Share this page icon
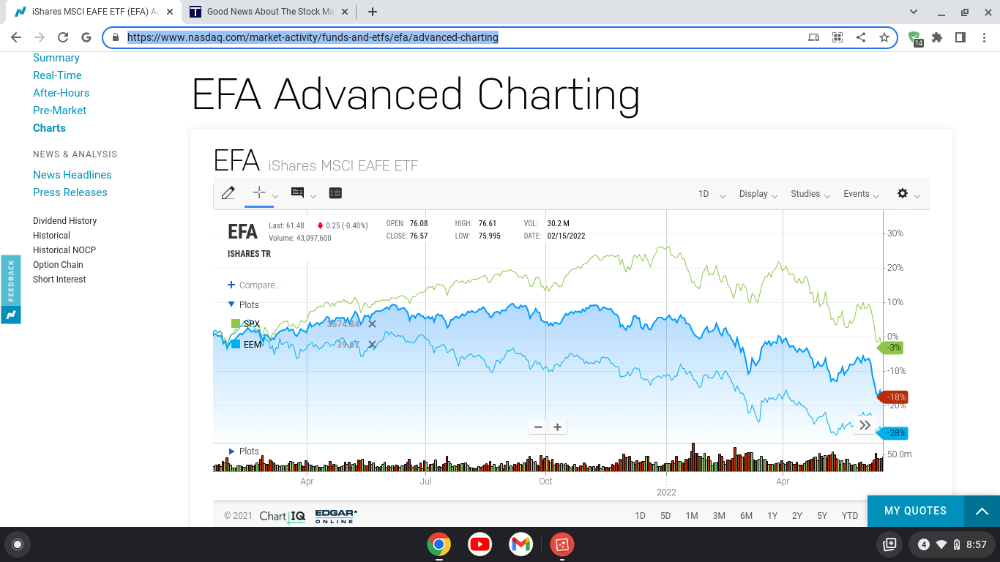The width and height of the screenshot is (1000, 562). 861,37
